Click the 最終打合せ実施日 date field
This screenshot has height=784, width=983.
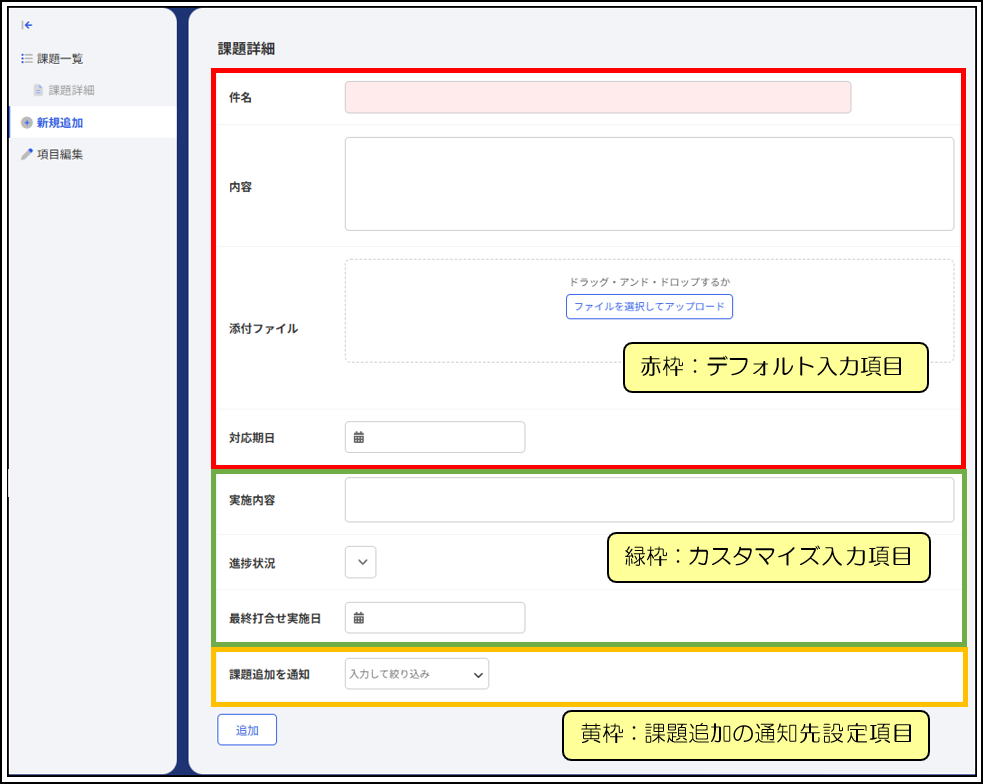434,618
